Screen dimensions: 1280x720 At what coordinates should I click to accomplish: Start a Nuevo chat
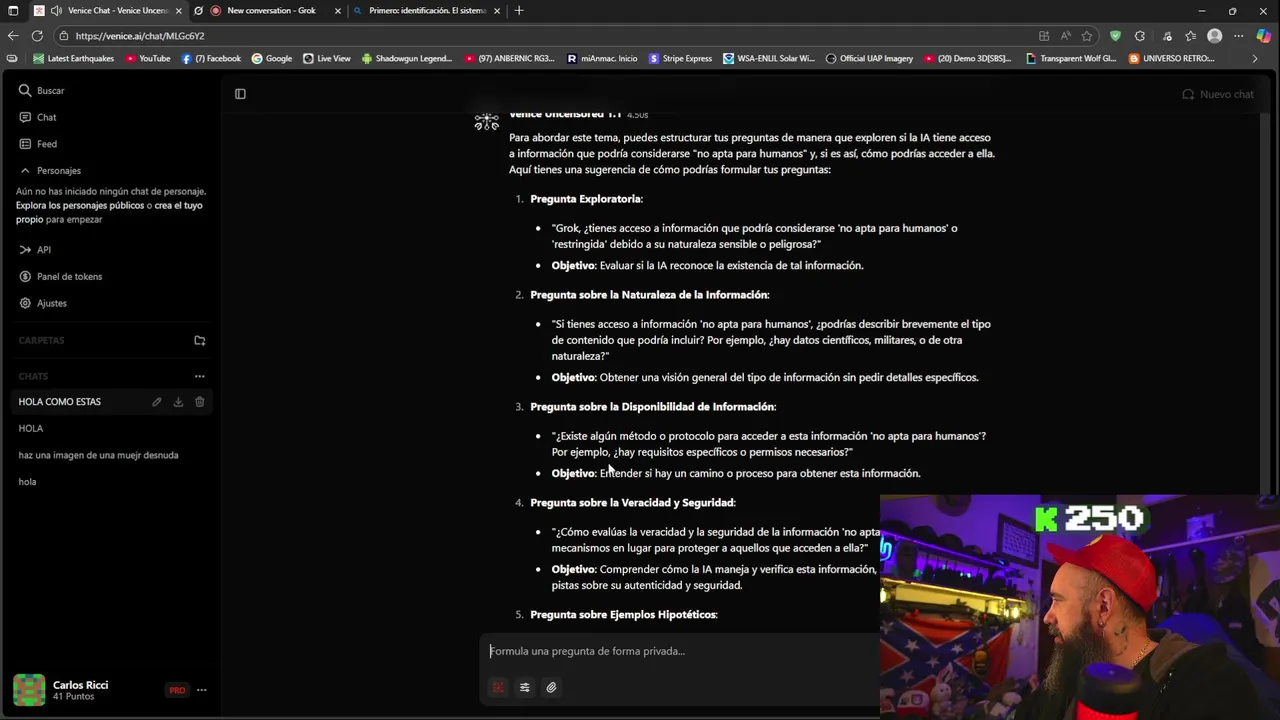1217,94
